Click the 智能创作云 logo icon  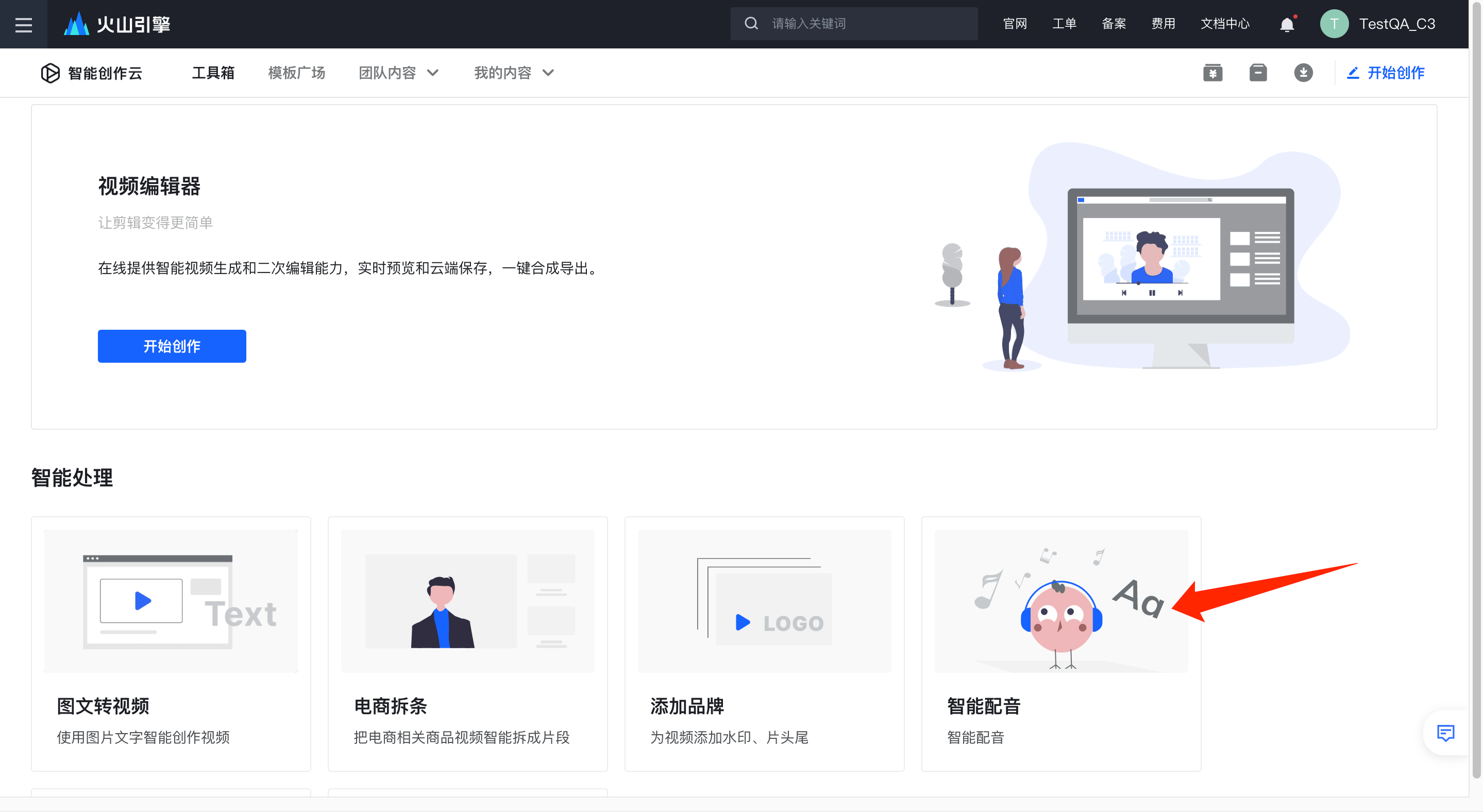50,73
